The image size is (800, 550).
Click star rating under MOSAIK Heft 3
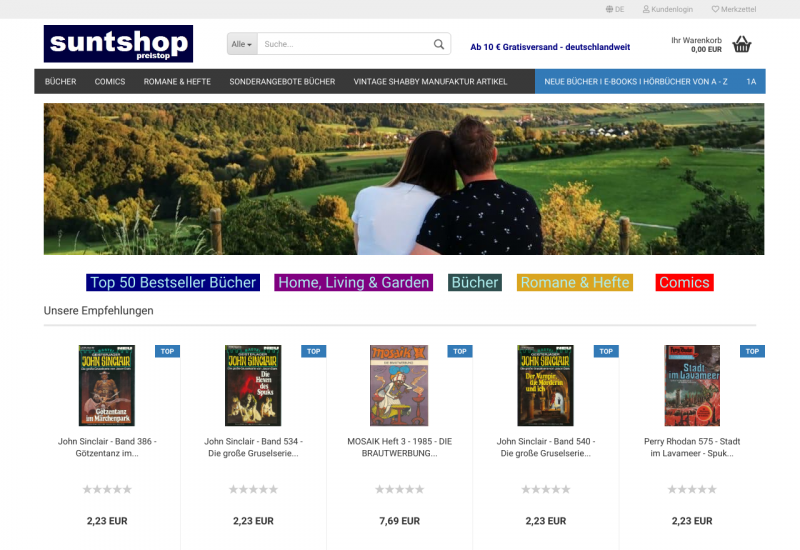click(x=399, y=489)
